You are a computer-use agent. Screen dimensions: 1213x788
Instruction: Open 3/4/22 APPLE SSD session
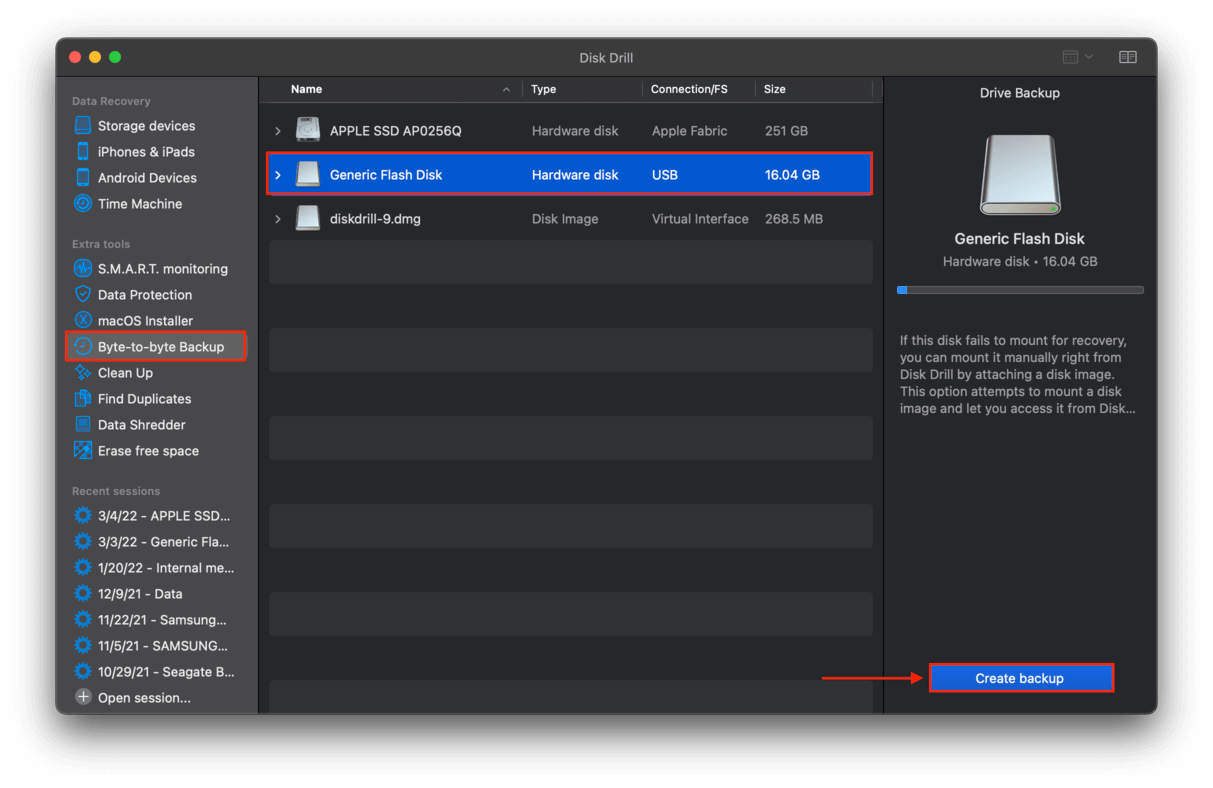(163, 516)
